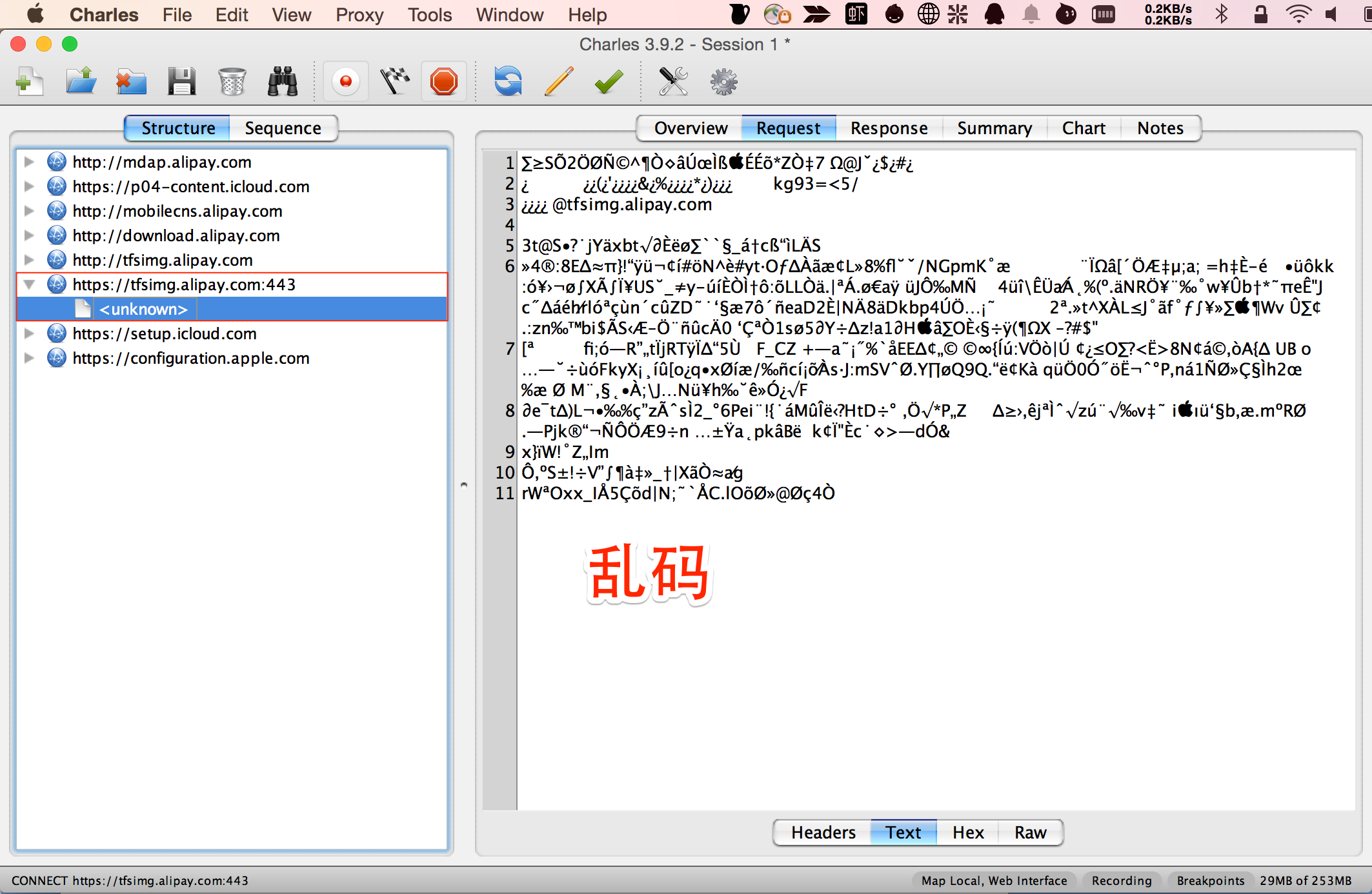Click the Map Local, Web Interface status
Image resolution: width=1372 pixels, height=894 pixels.
994,880
